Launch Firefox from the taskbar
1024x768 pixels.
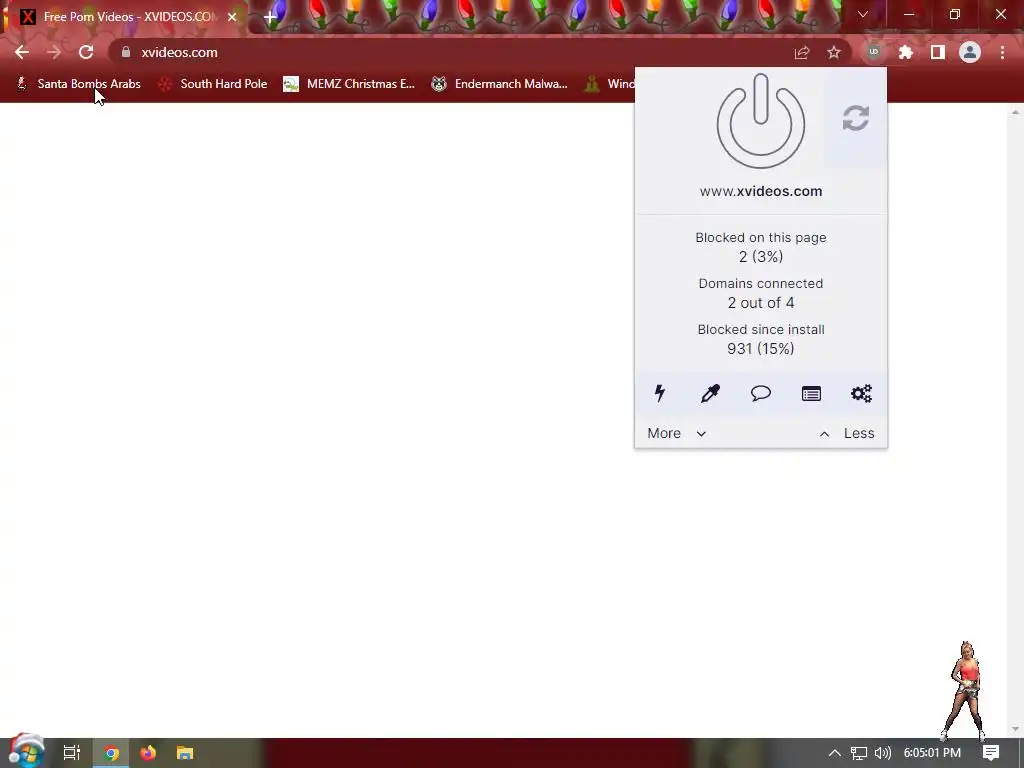coord(148,753)
